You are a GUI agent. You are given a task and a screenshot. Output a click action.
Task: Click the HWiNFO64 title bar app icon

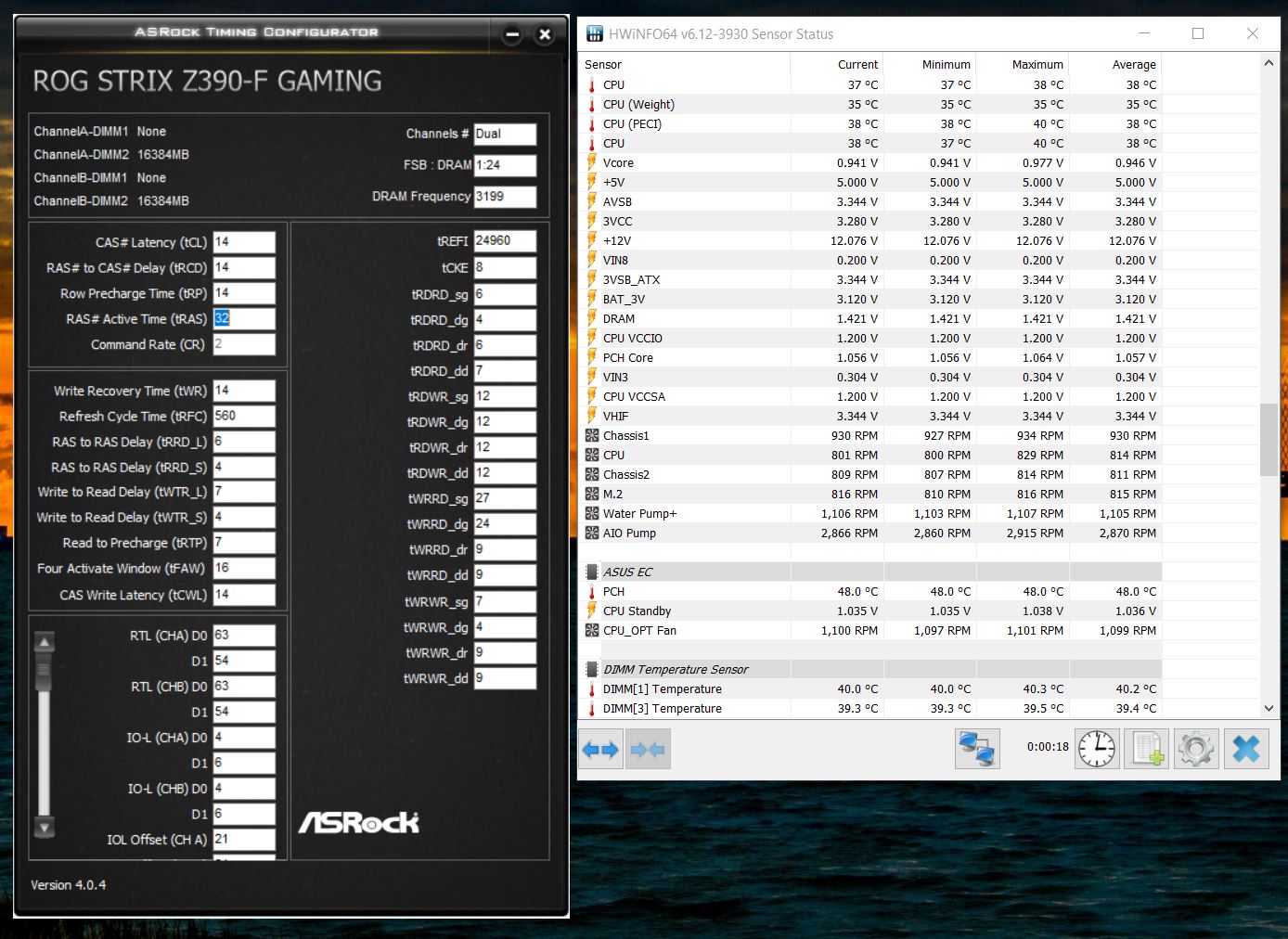click(595, 34)
